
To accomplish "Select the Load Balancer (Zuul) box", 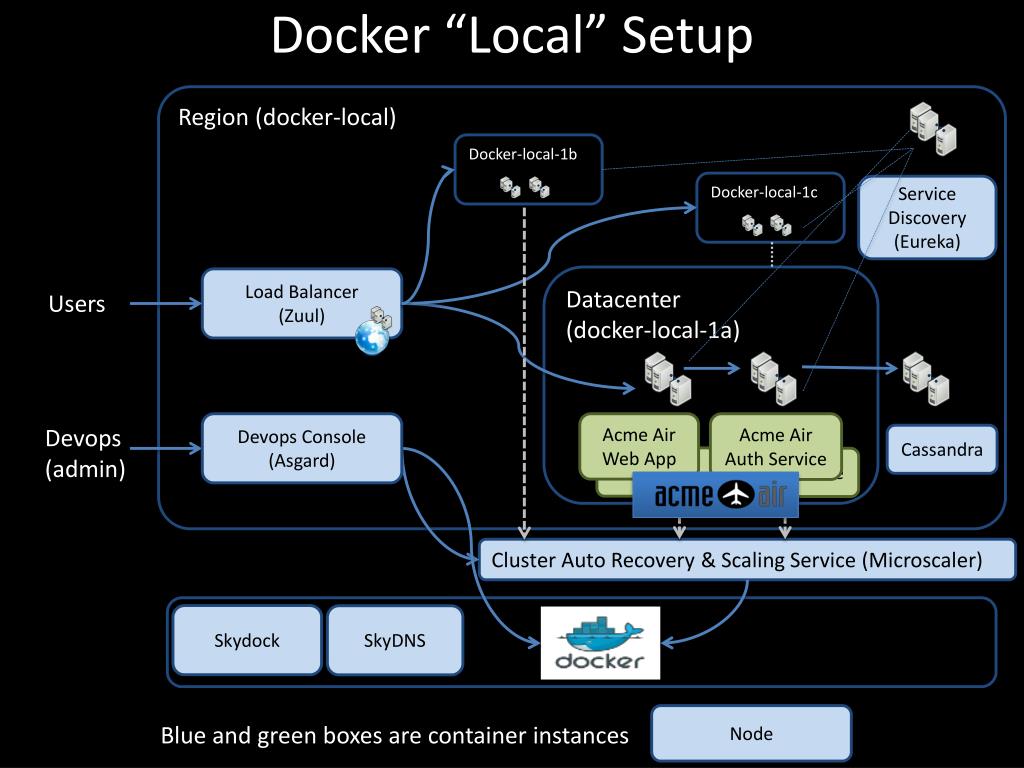I will (302, 304).
